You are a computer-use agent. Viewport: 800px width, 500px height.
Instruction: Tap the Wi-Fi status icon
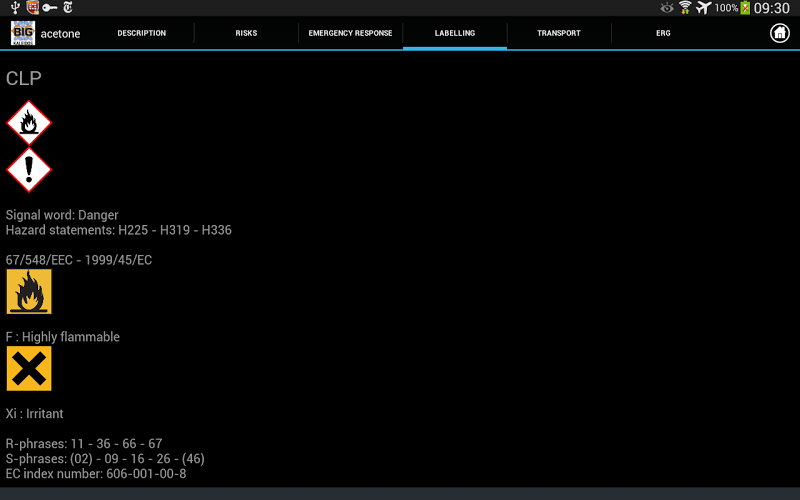coord(685,8)
